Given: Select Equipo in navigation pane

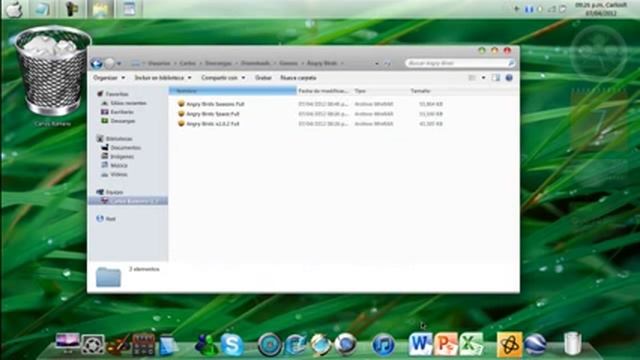Looking at the screenshot, I should (x=114, y=192).
